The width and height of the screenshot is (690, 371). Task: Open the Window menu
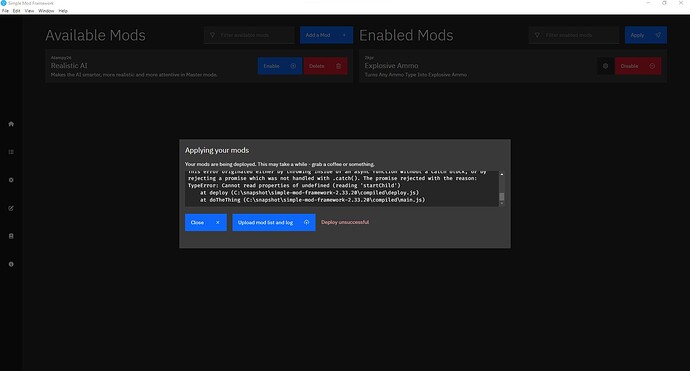[46, 11]
